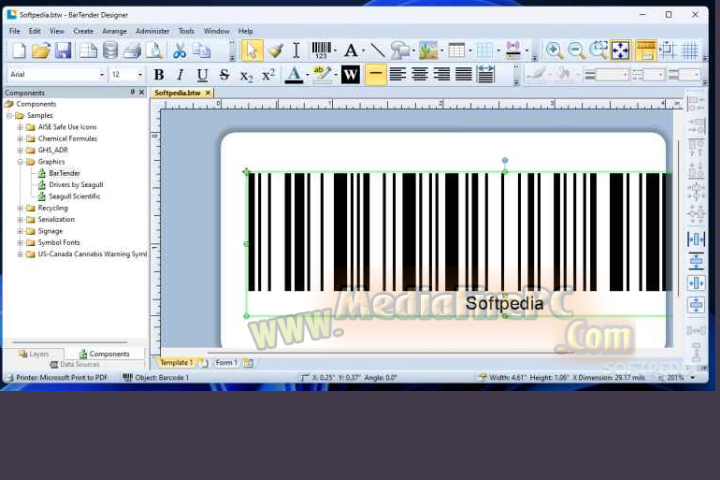Open the font size 12 dropdown
Viewport: 720px width, 480px height.
[140, 74]
